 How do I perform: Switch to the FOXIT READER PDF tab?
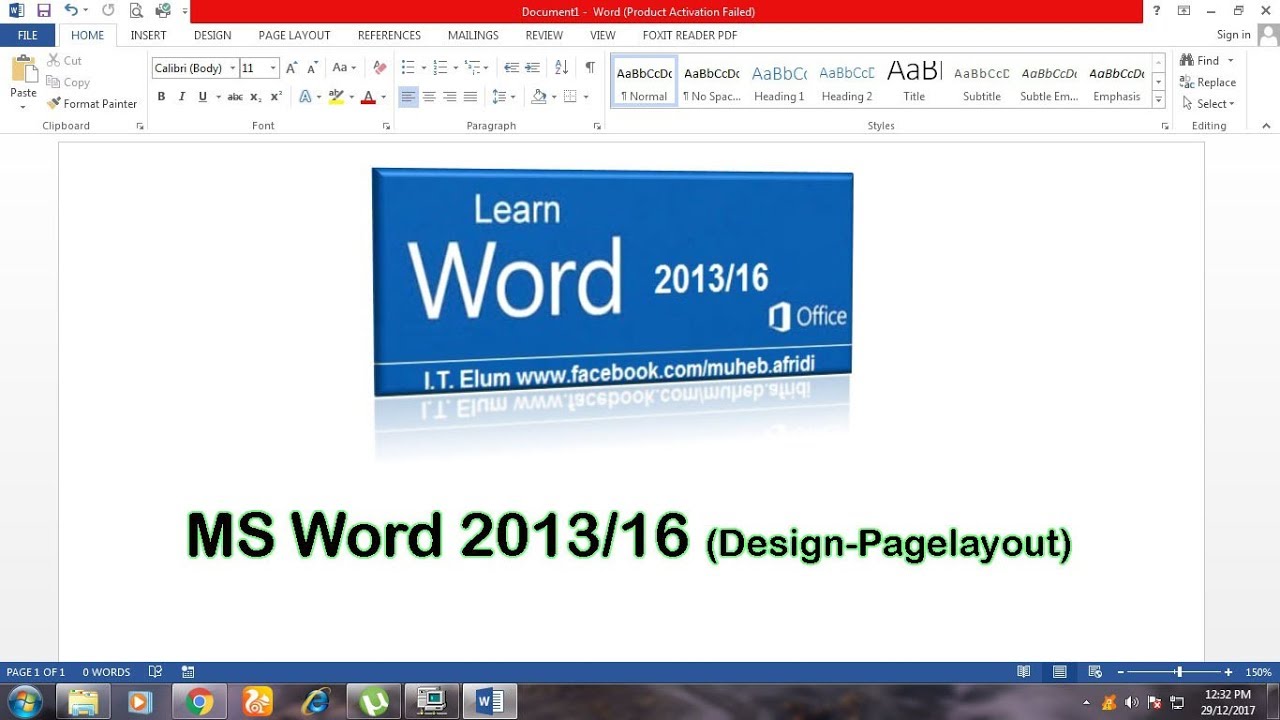pyautogui.click(x=690, y=35)
